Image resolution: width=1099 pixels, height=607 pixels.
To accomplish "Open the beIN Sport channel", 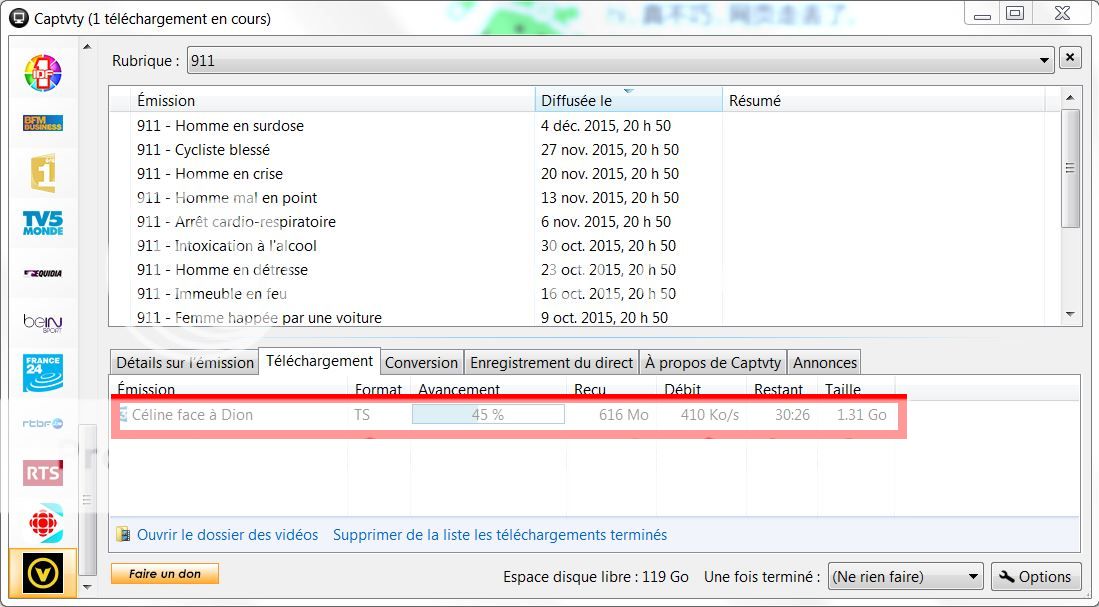I will click(x=43, y=323).
